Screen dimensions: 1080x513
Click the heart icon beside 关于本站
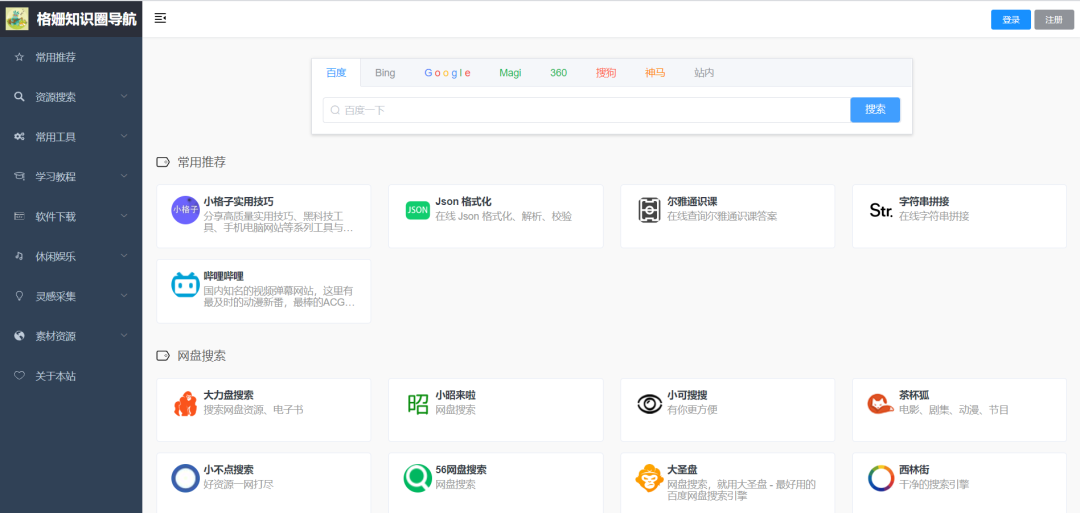pos(19,376)
